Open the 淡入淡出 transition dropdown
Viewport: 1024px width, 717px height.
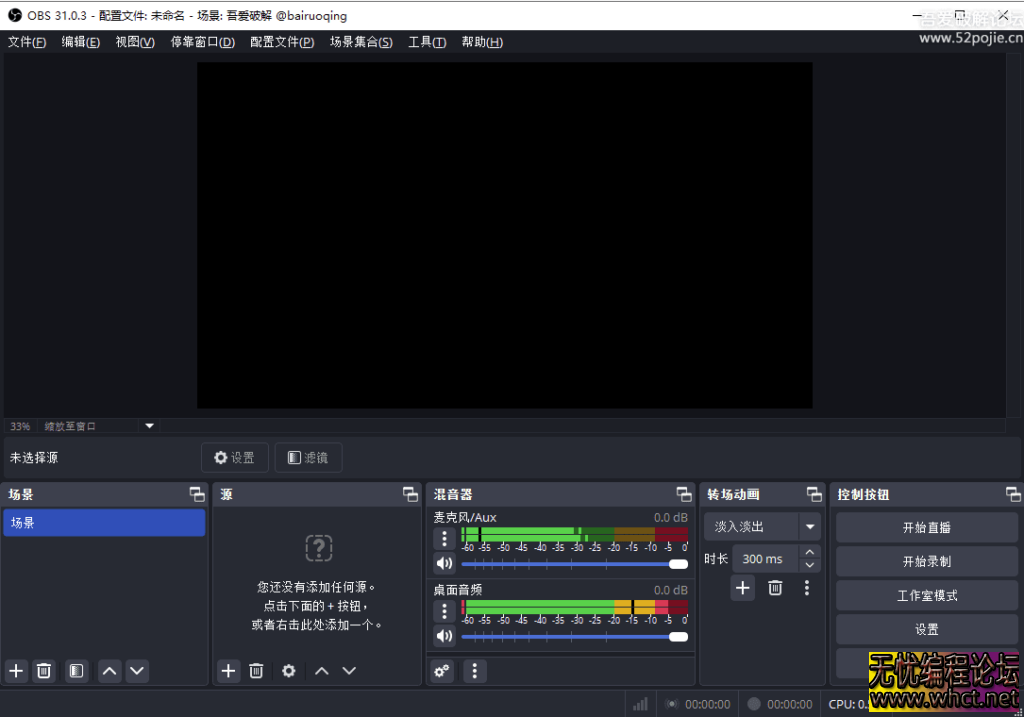pos(809,526)
